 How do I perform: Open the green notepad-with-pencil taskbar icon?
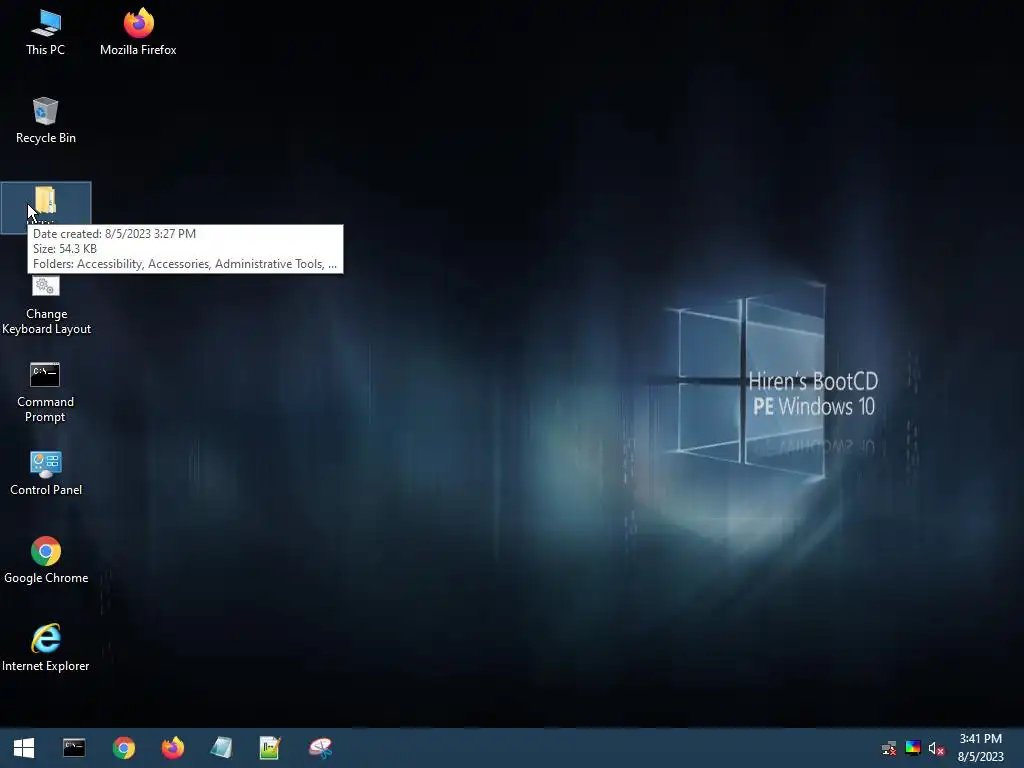(270, 748)
